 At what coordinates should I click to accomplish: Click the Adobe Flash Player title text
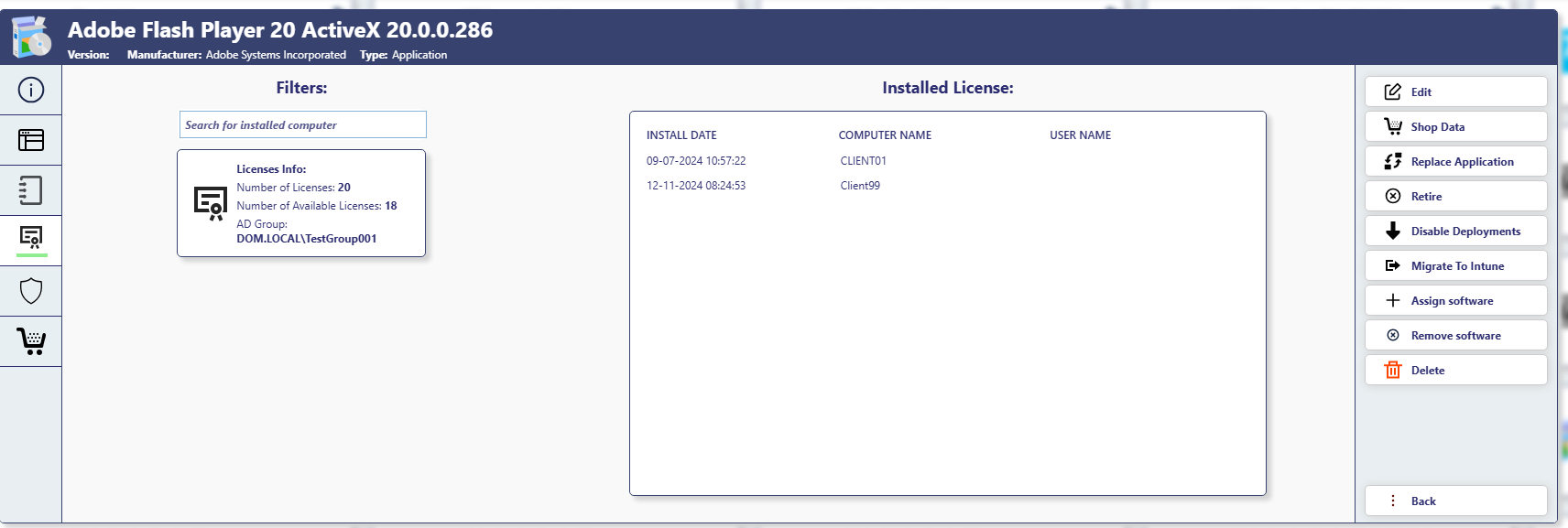280,30
